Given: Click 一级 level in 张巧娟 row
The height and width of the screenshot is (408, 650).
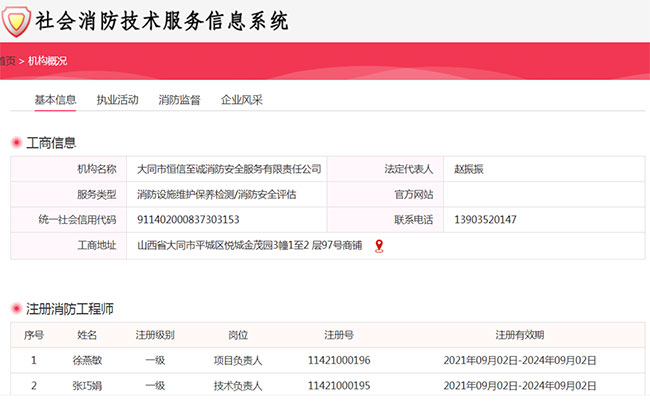Looking at the screenshot, I should click(x=155, y=386).
